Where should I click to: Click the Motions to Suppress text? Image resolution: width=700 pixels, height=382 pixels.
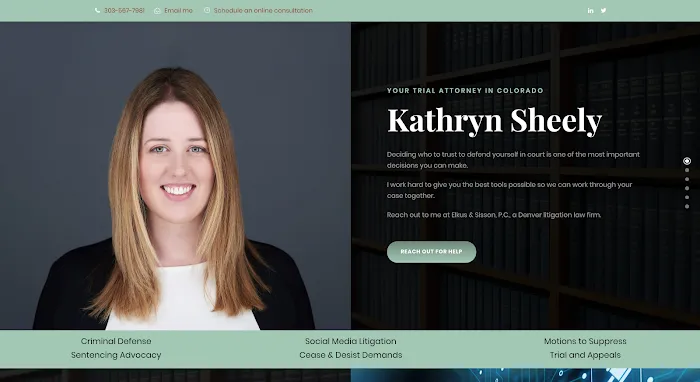pos(585,341)
